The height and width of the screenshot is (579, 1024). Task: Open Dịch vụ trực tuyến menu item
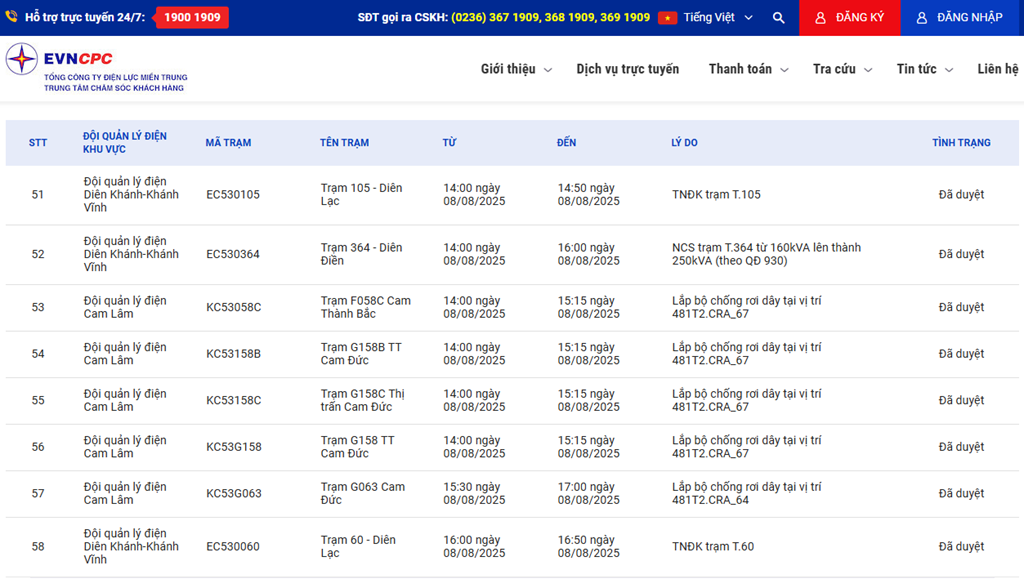pyautogui.click(x=627, y=69)
